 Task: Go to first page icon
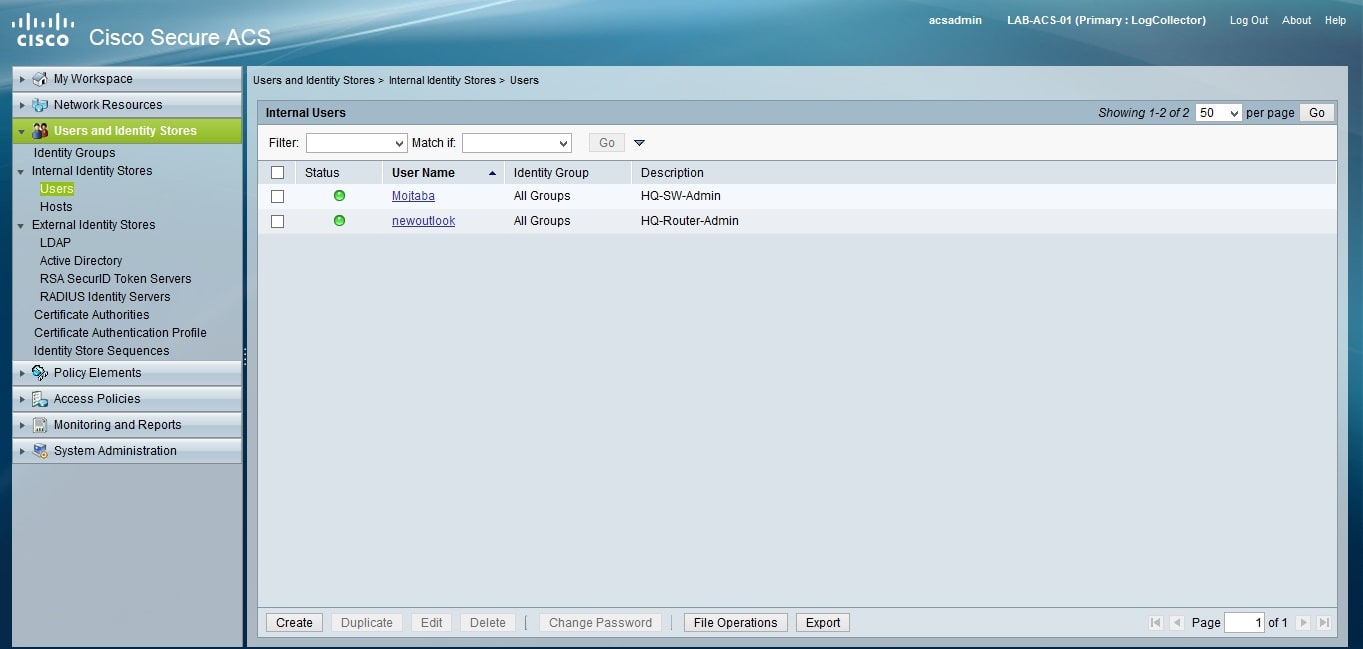pos(1156,622)
